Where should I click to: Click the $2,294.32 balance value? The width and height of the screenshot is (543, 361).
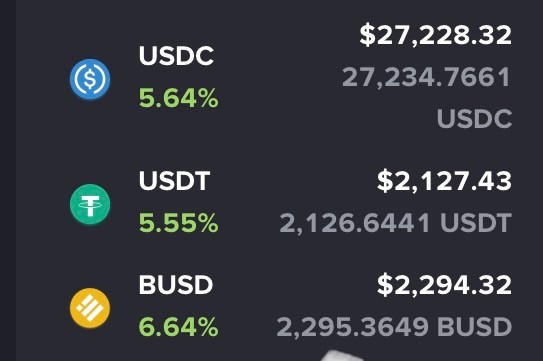click(x=444, y=285)
